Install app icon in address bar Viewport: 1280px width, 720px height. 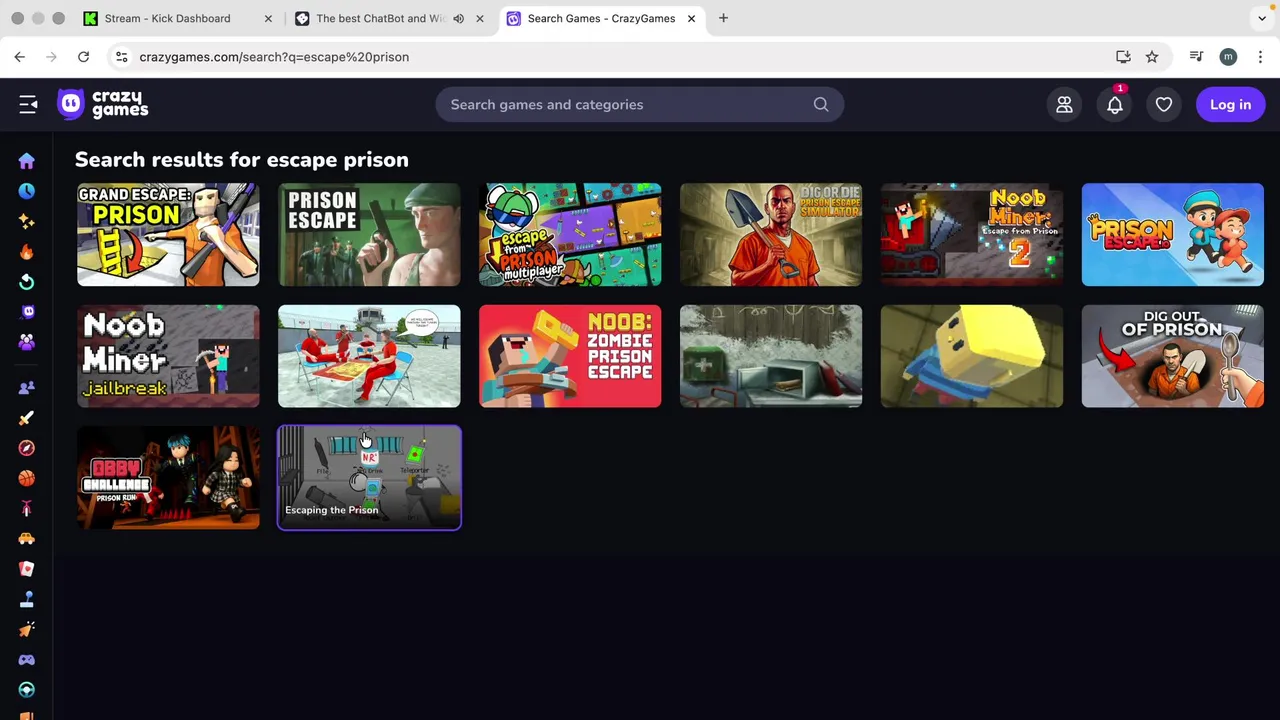[1123, 57]
